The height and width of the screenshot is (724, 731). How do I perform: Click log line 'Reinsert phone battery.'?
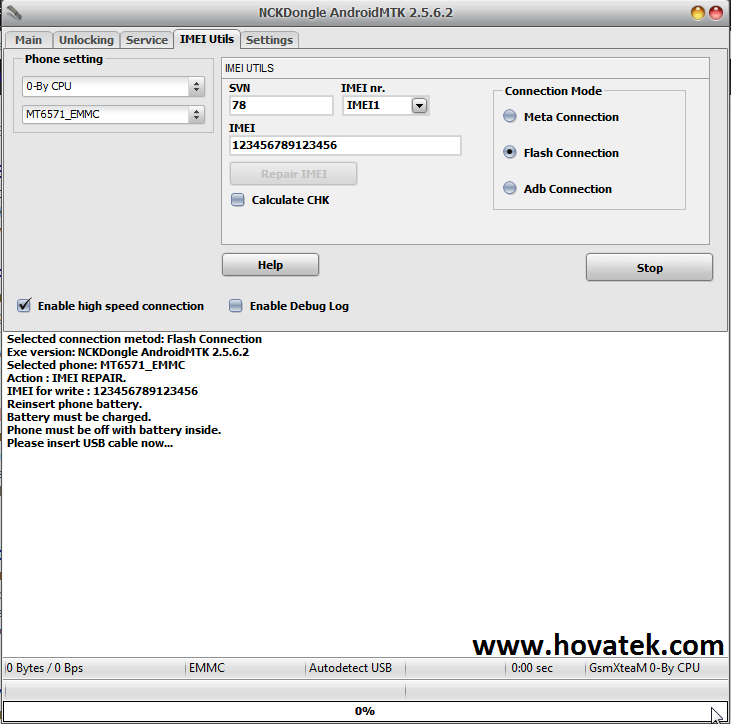(75, 404)
